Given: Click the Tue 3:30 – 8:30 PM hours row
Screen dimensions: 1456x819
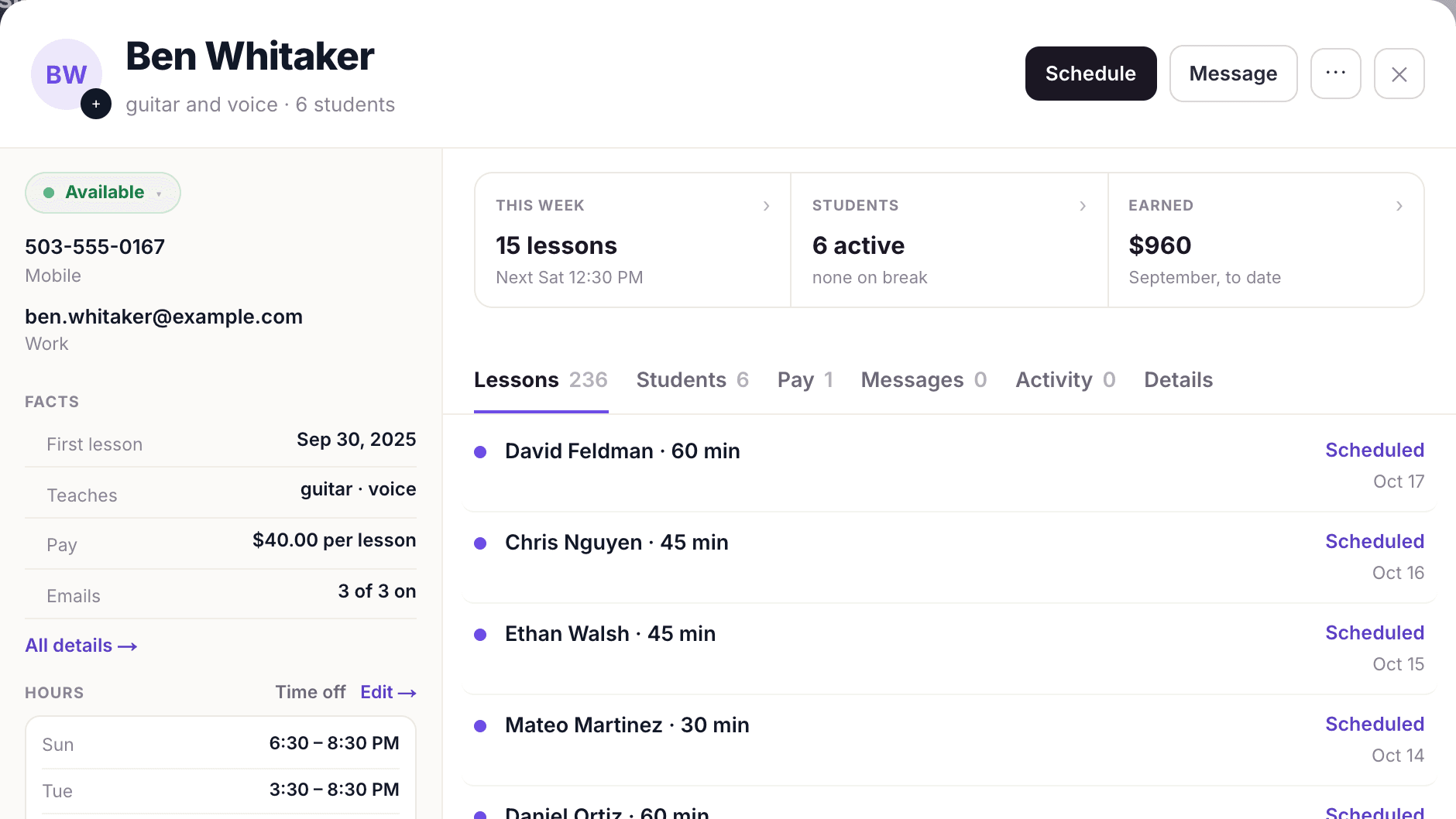Looking at the screenshot, I should click(221, 790).
